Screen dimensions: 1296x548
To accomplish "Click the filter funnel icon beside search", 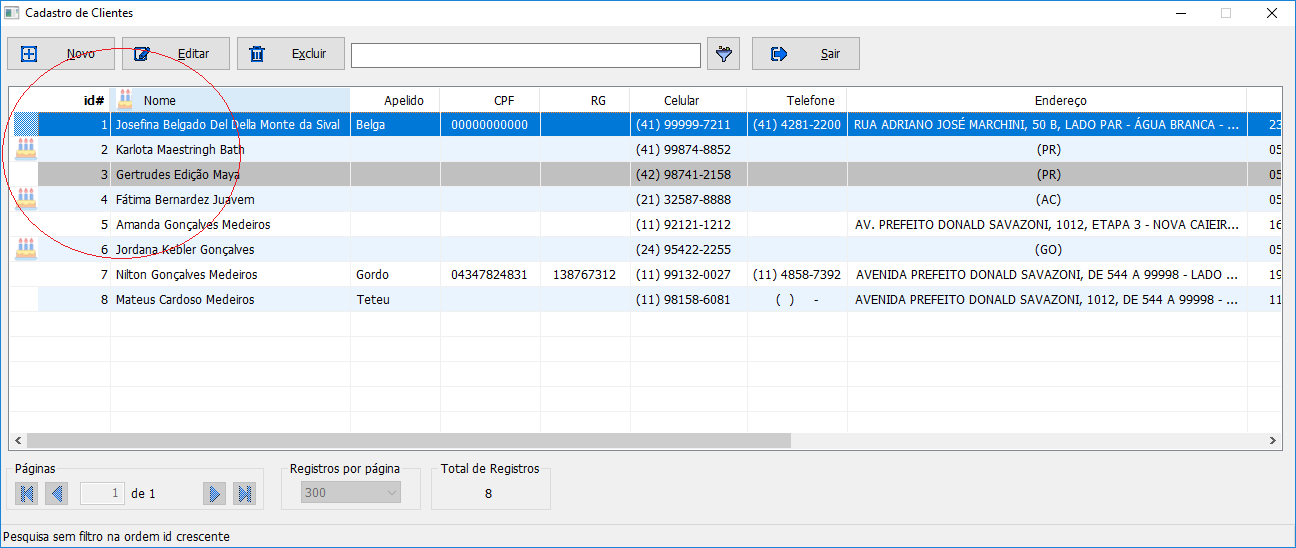I will coord(723,54).
